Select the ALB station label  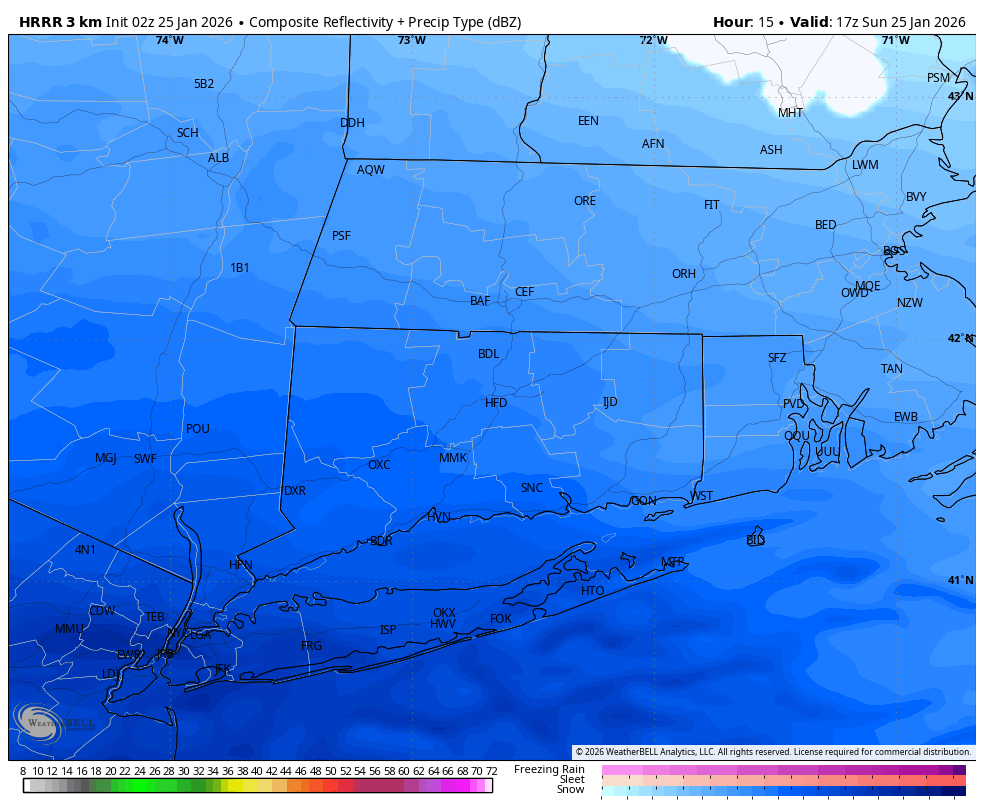(218, 158)
